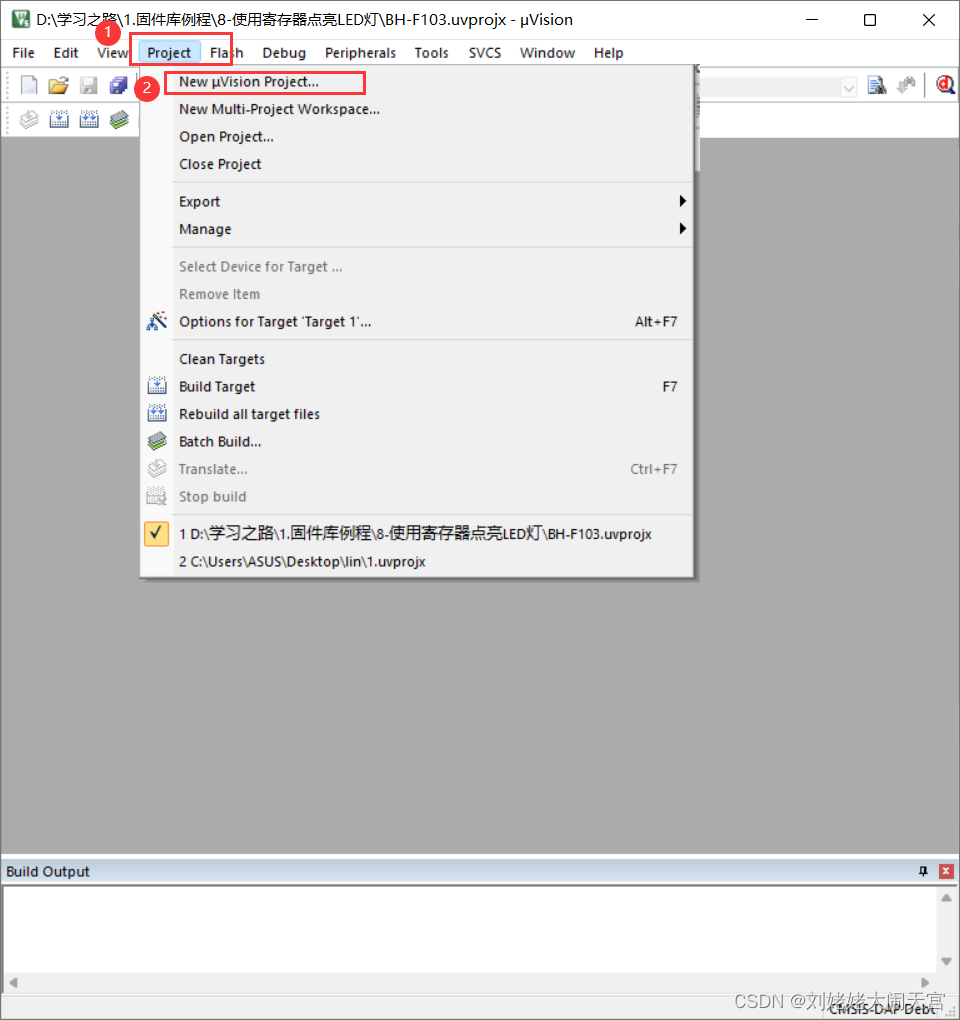
Task: Click the Rebuild toolbar icon
Action: click(88, 119)
